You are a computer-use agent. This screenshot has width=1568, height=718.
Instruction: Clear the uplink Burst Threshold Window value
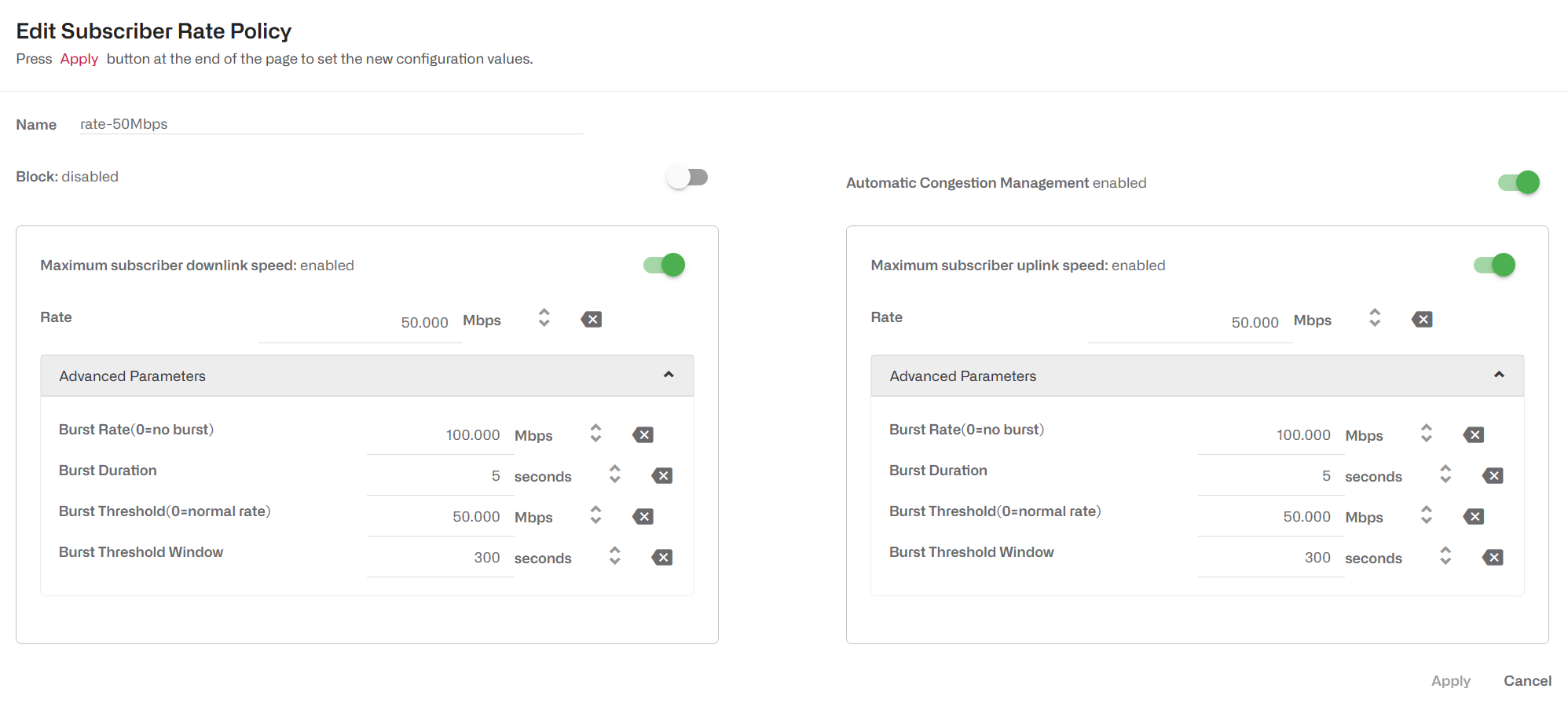click(1492, 557)
